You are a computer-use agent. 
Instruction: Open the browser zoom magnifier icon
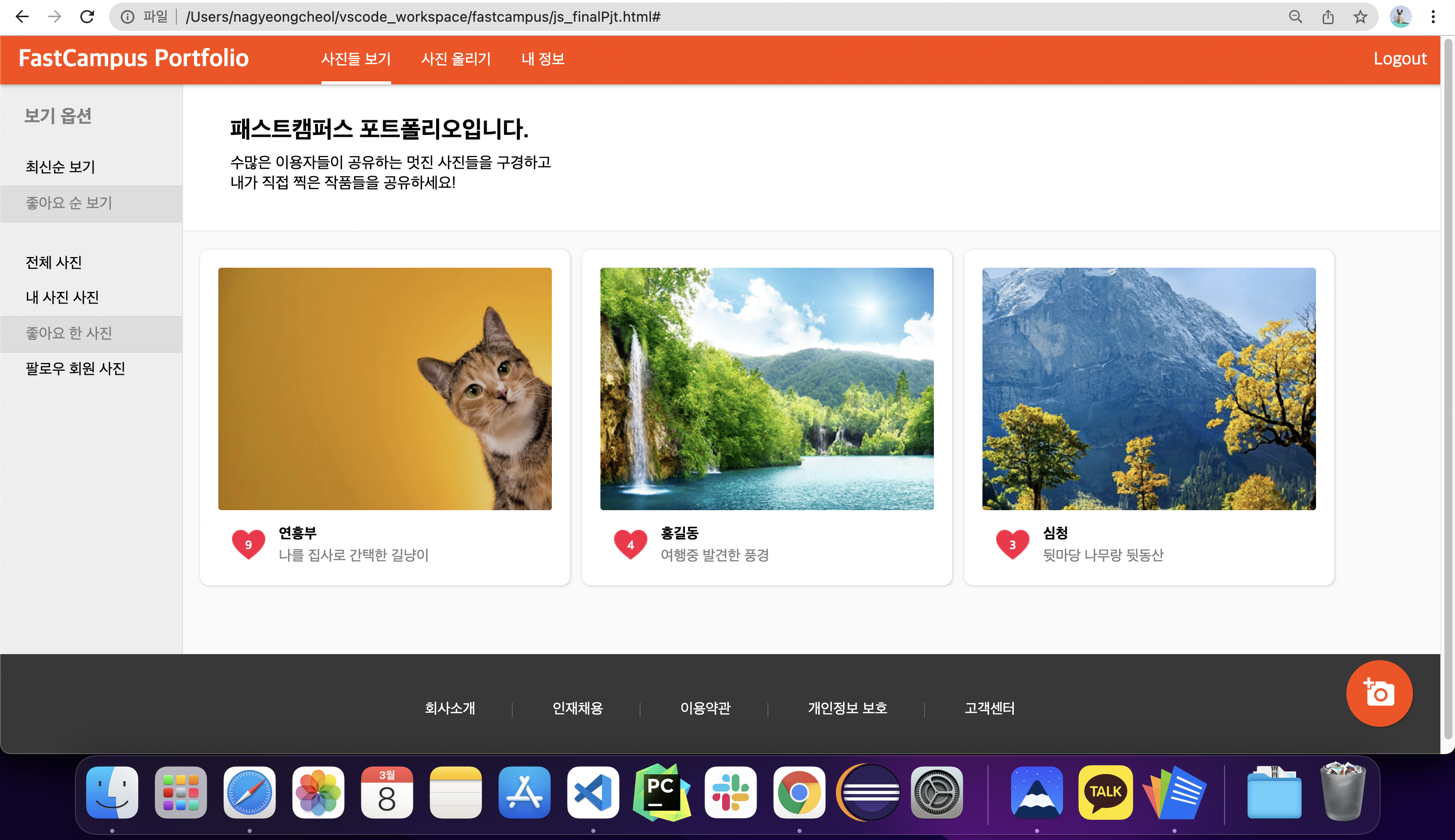(1296, 17)
